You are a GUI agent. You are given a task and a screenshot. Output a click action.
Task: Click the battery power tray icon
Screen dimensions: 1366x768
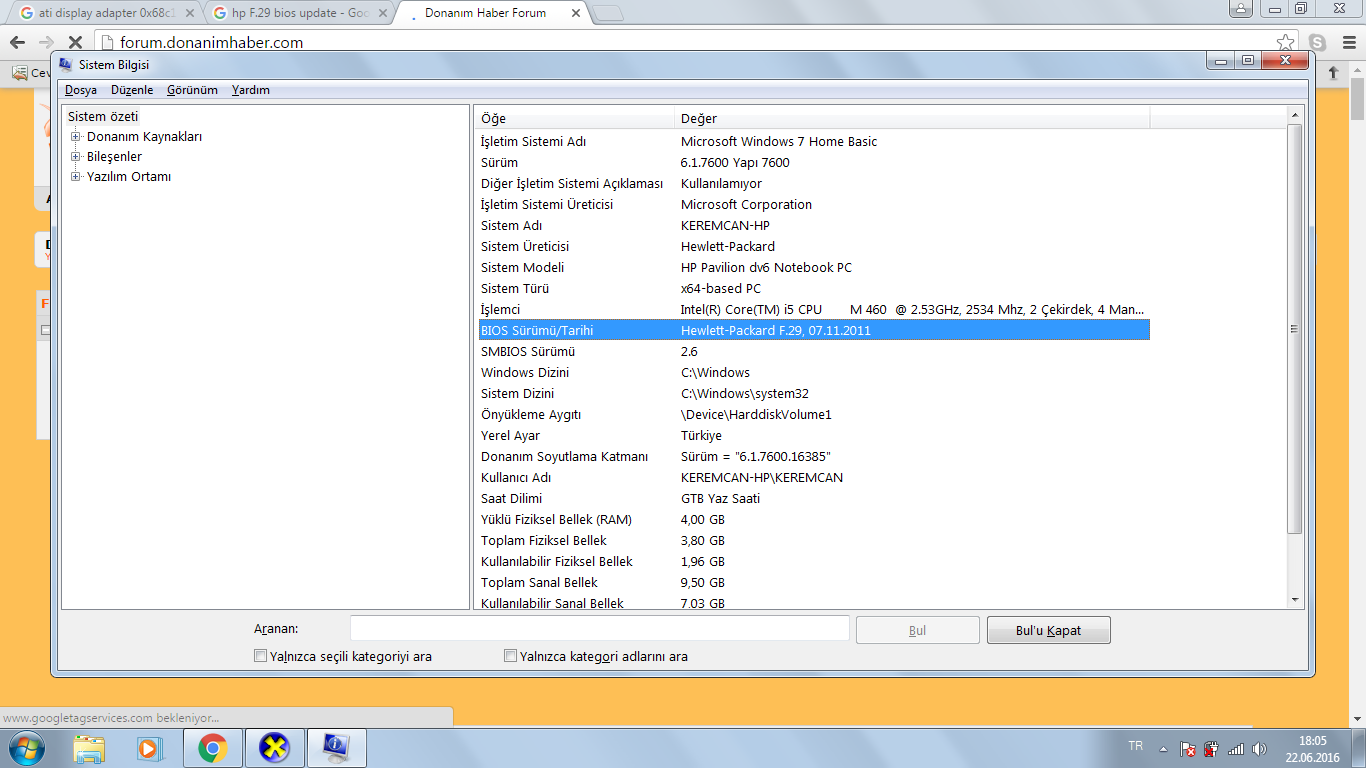point(1211,748)
